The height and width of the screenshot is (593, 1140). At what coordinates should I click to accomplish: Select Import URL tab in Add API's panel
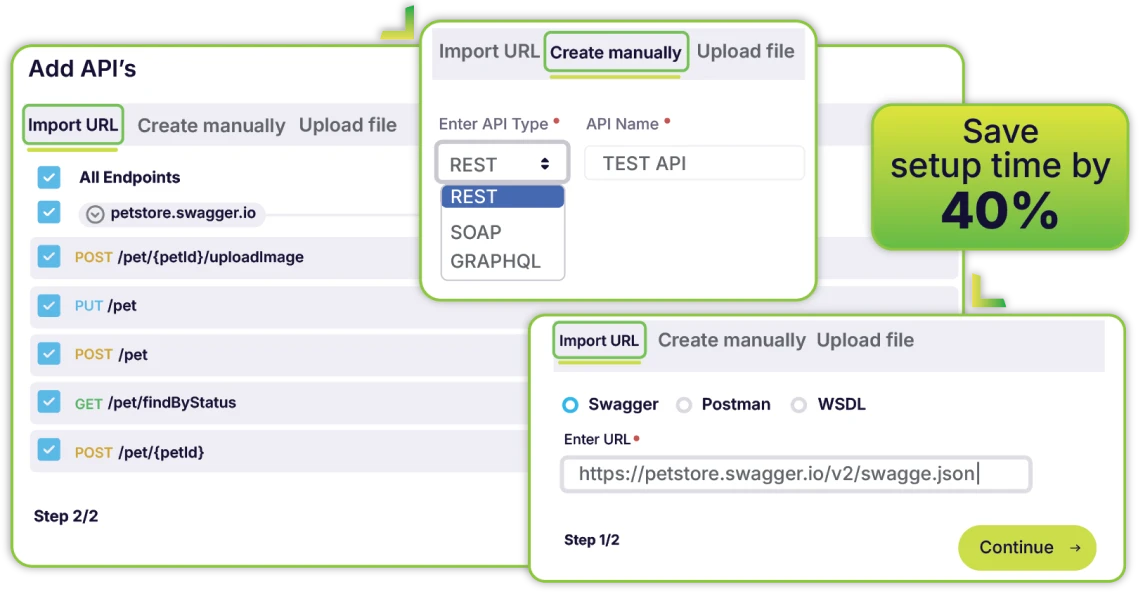(x=73, y=125)
